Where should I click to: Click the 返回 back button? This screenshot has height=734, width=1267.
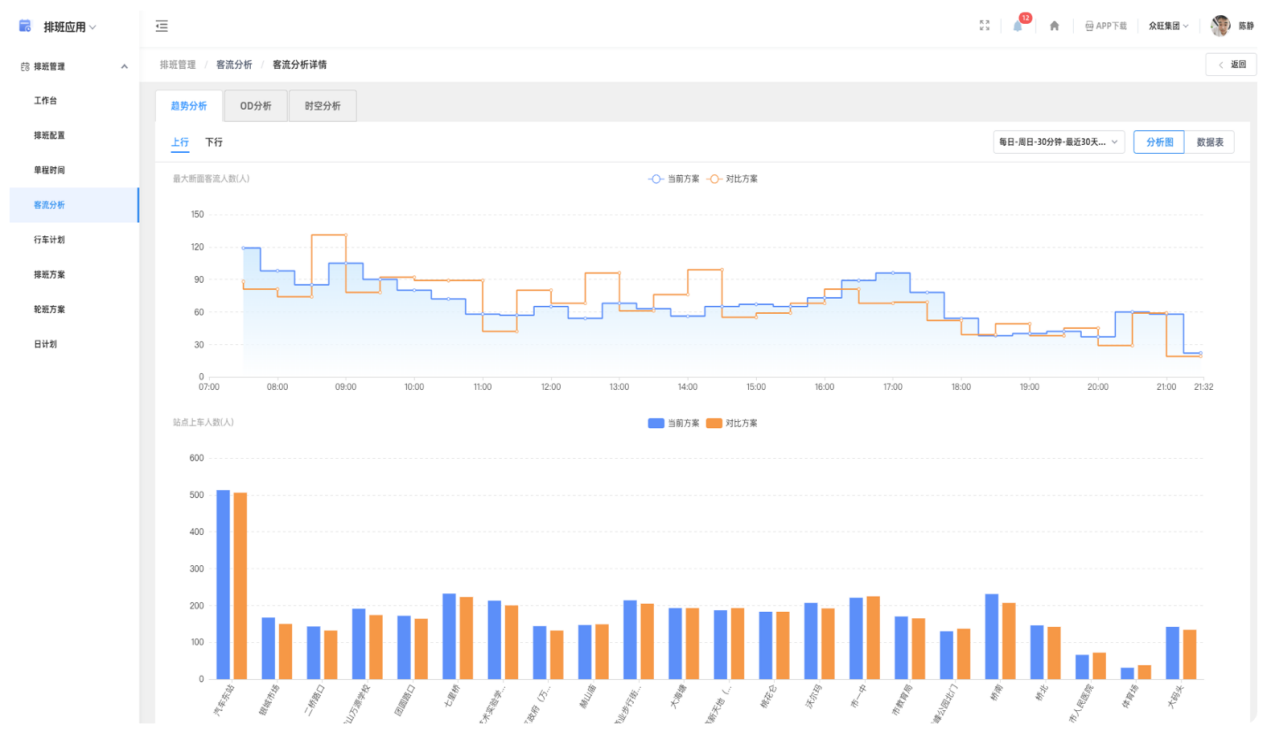pos(1231,65)
